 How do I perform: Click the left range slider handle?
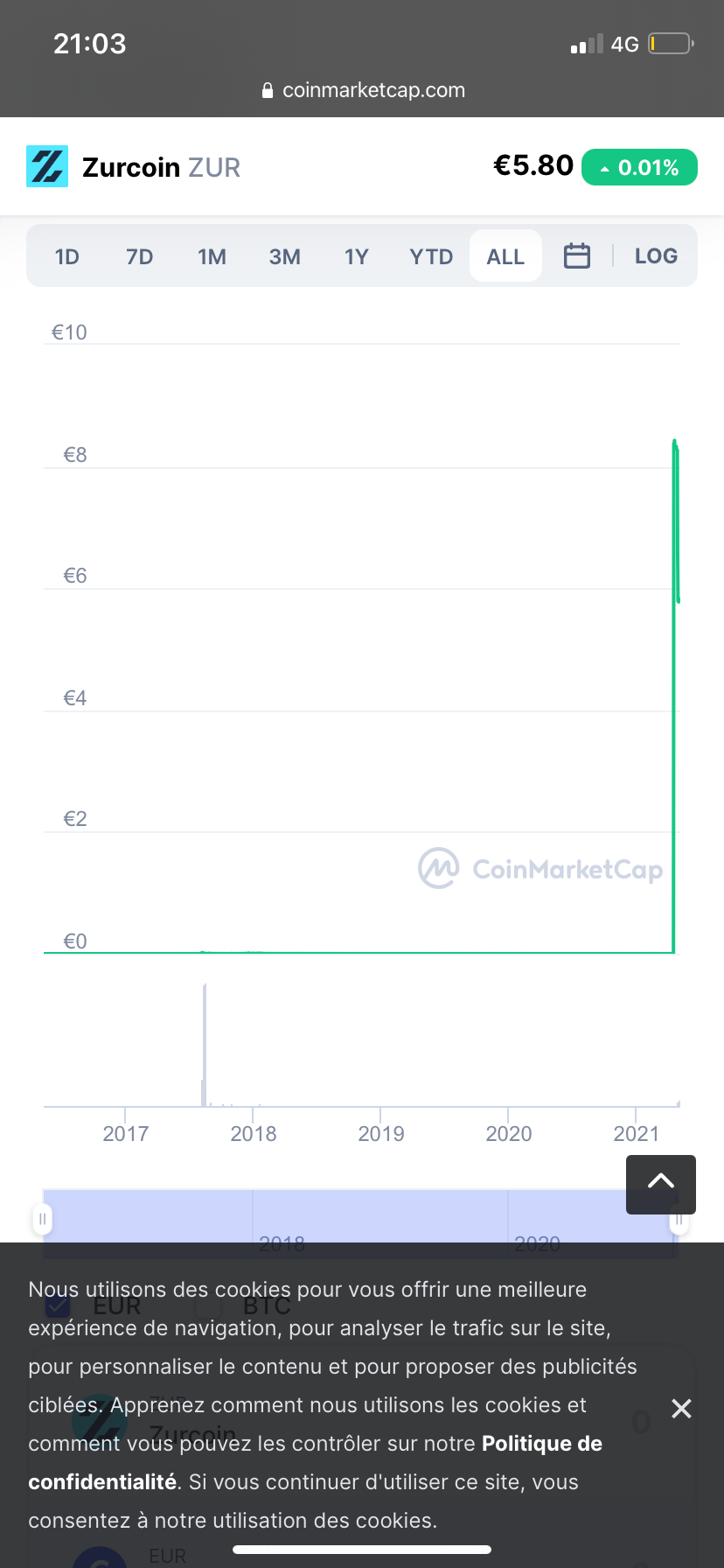click(42, 1219)
